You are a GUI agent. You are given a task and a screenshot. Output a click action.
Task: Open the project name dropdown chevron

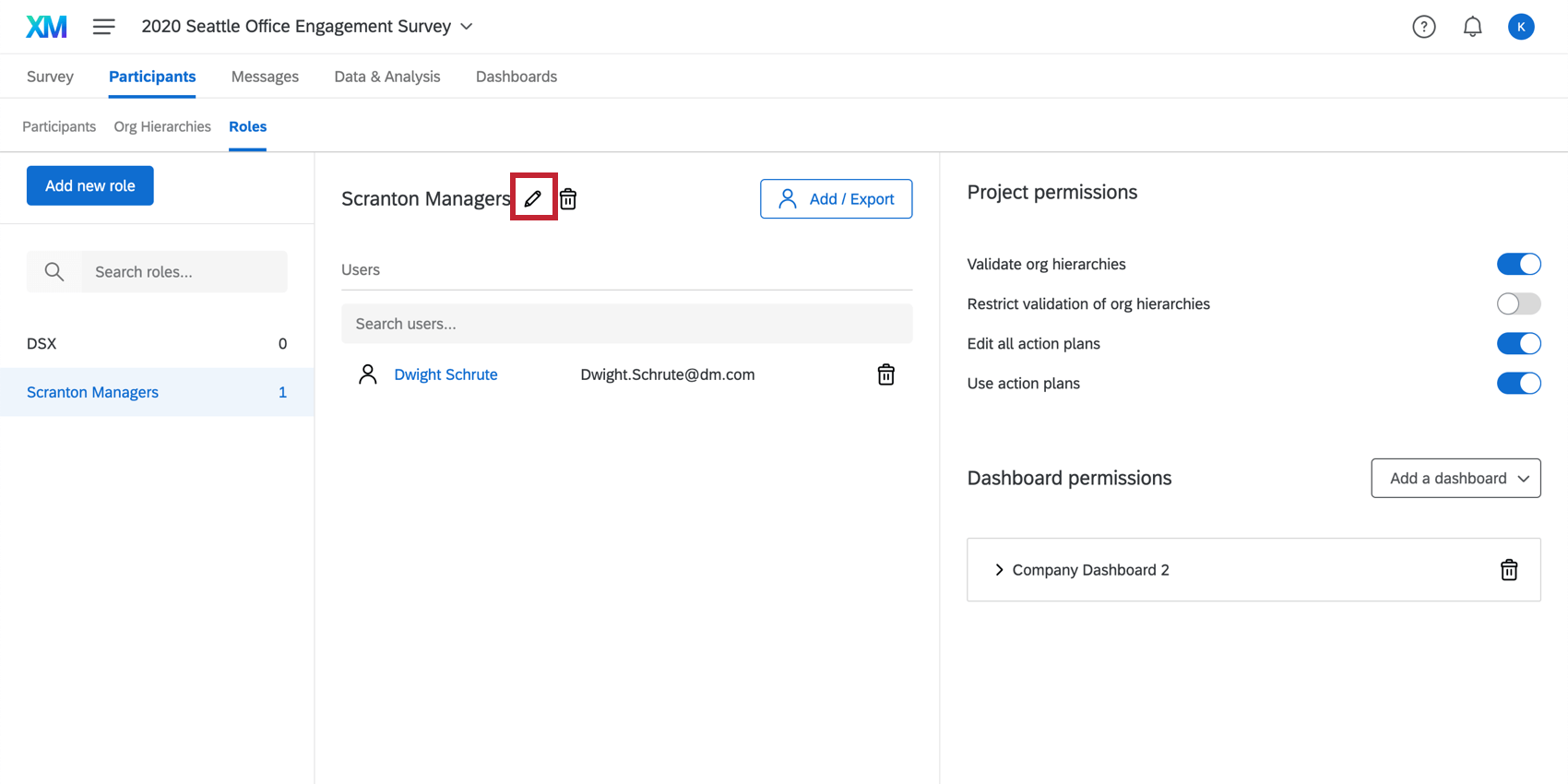[467, 27]
